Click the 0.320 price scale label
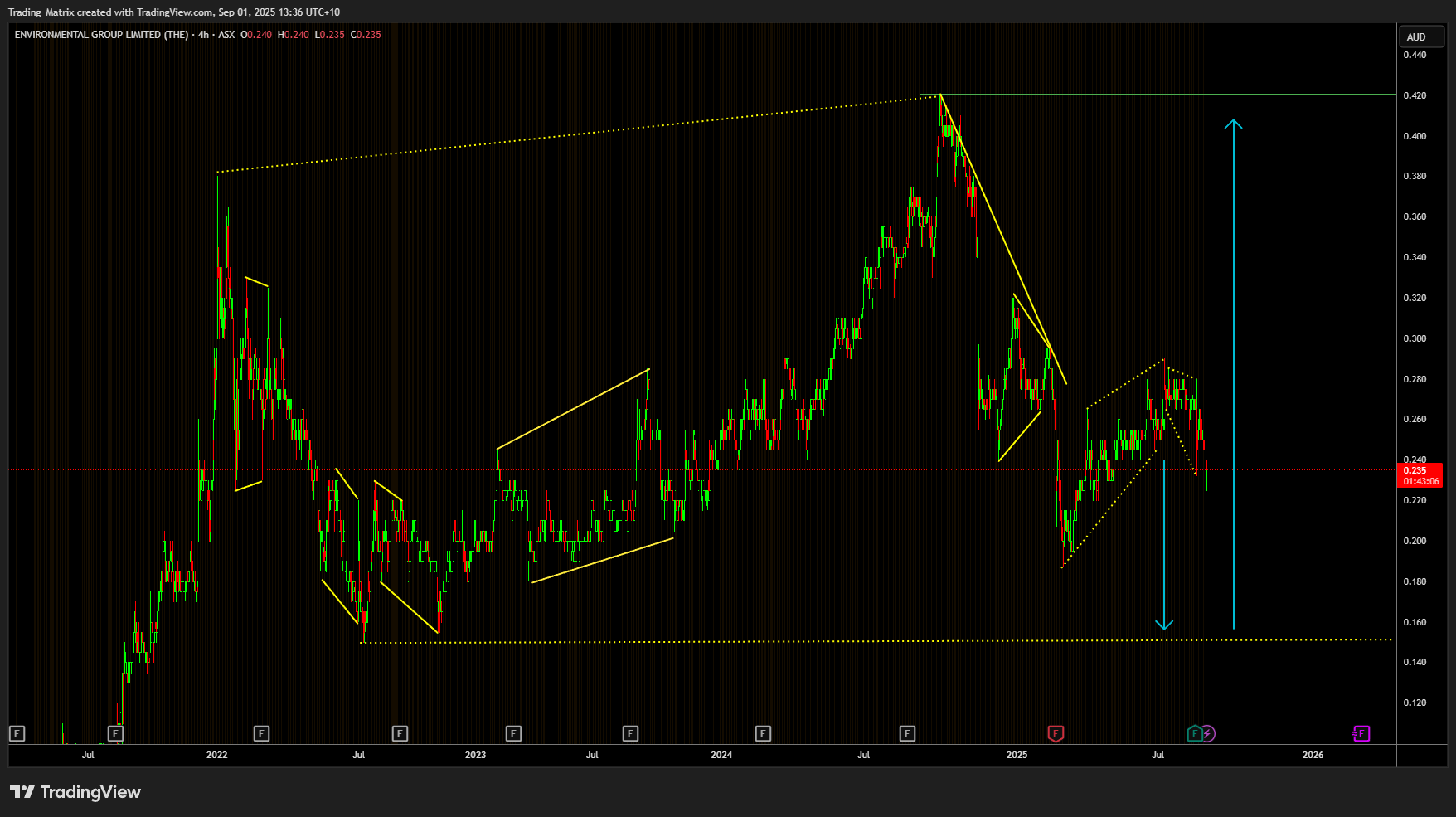The height and width of the screenshot is (817, 1456). (1415, 298)
